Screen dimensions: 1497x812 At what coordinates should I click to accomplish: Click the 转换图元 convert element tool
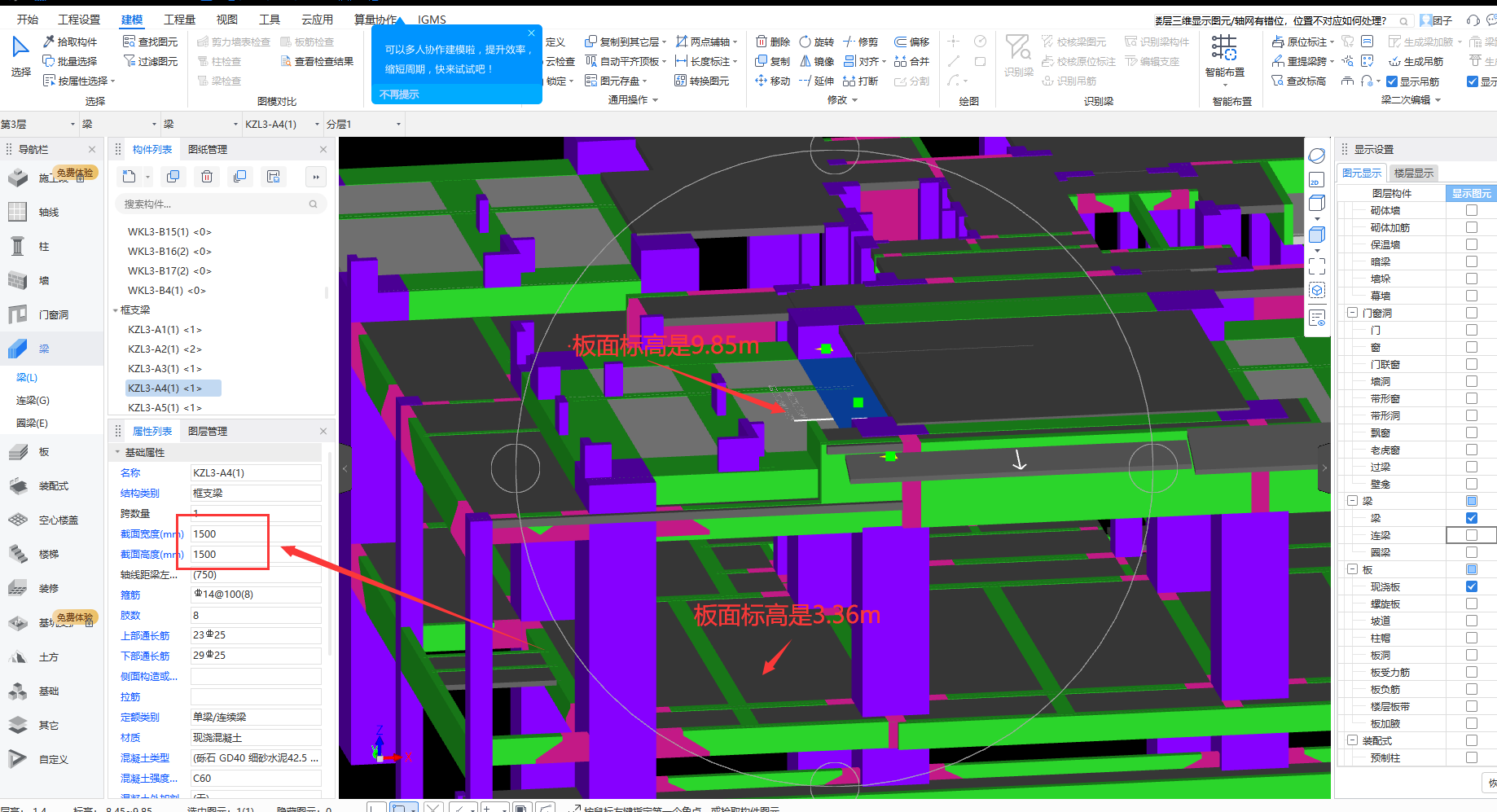[x=701, y=81]
